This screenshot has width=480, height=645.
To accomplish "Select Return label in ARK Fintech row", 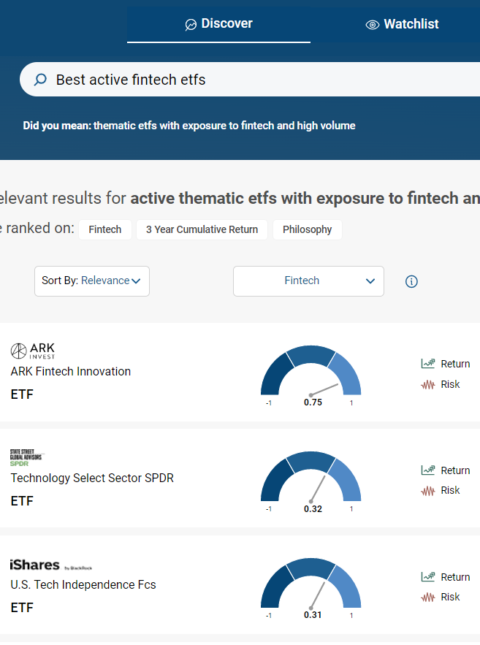I will pyautogui.click(x=455, y=364).
